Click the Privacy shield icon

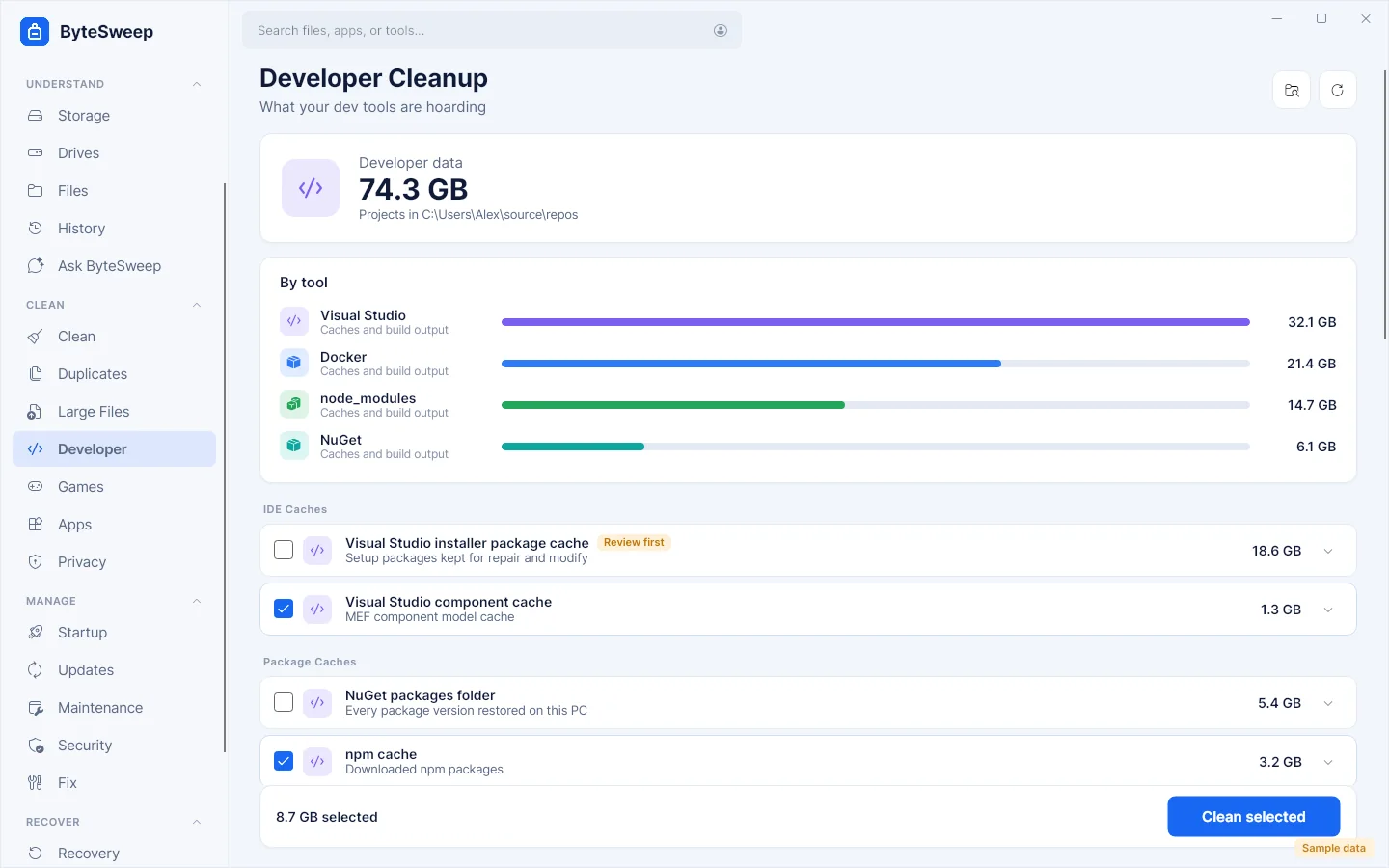click(x=36, y=562)
